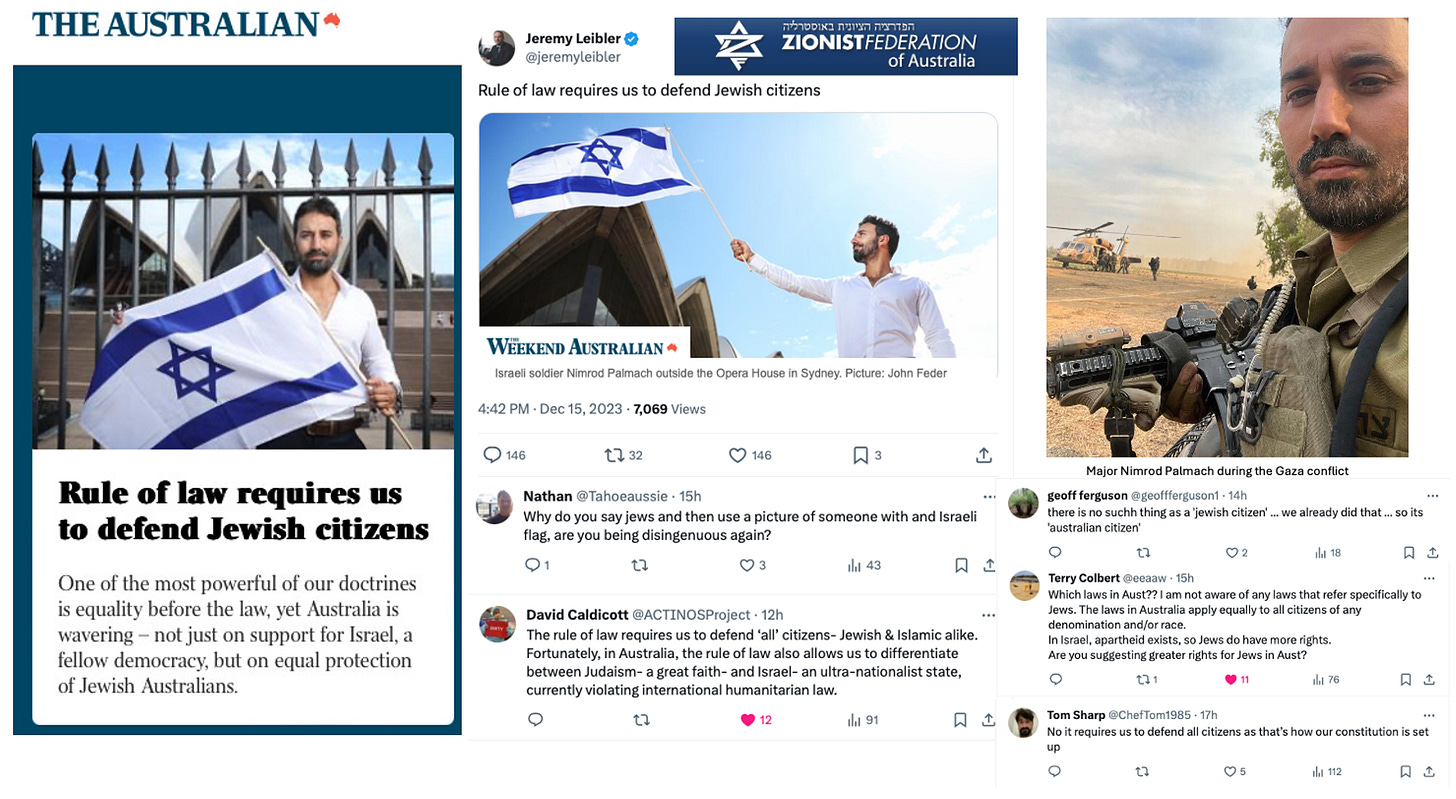Unlike Terry Colbert's reply with 11 likes
The image size is (1456, 799).
1232,680
